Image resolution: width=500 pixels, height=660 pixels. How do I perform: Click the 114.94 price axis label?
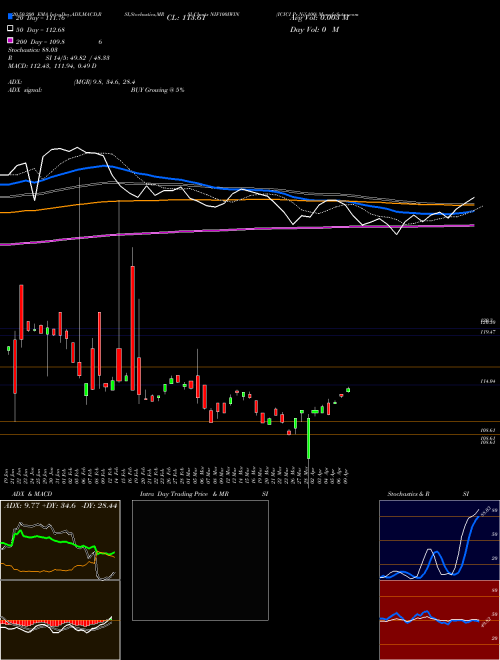[488, 381]
